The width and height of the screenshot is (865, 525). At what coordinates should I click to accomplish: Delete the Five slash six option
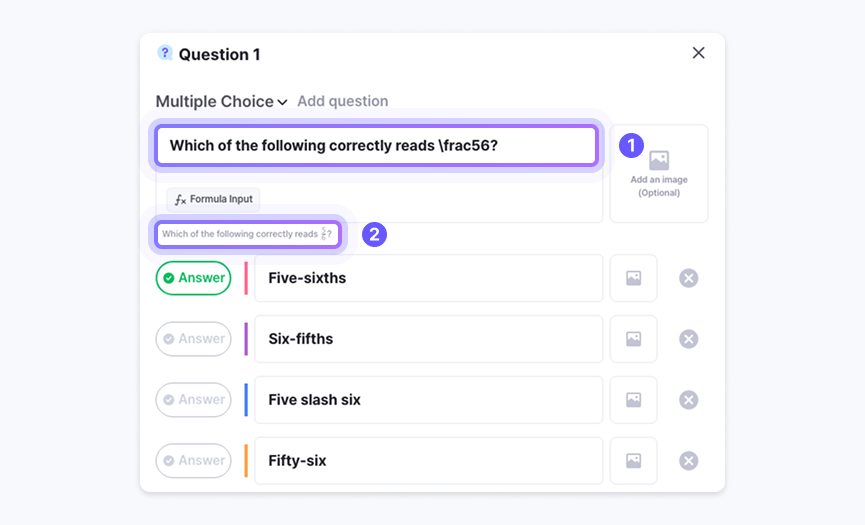688,400
